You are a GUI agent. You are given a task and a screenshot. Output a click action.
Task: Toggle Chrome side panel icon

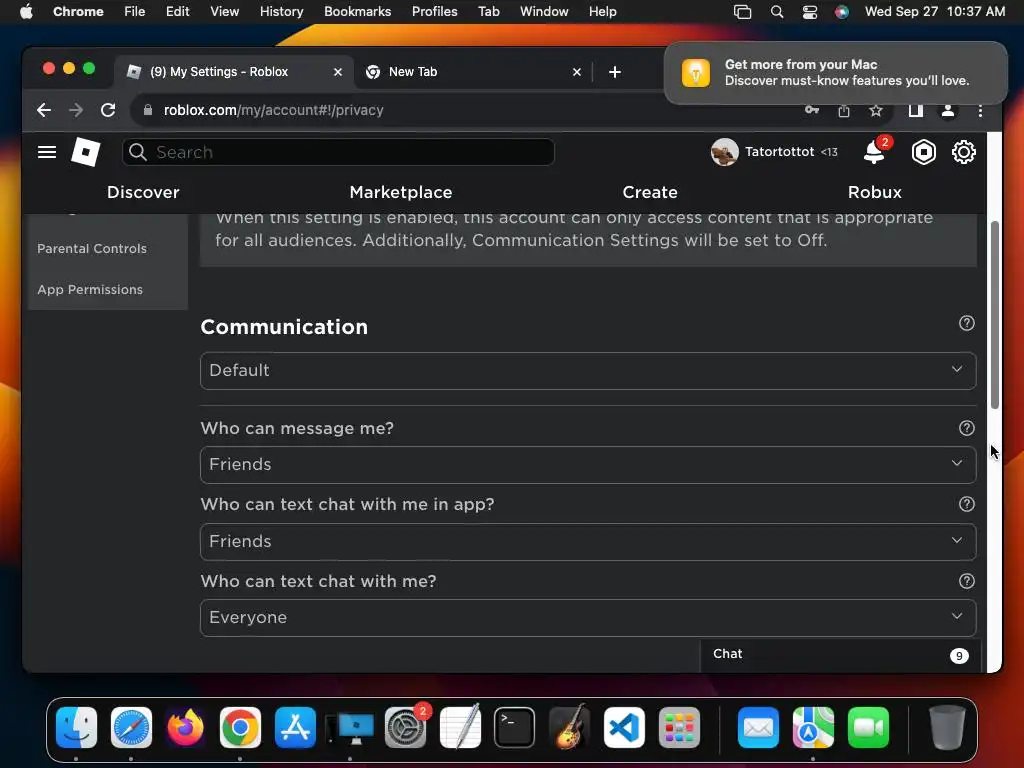pyautogui.click(x=916, y=110)
